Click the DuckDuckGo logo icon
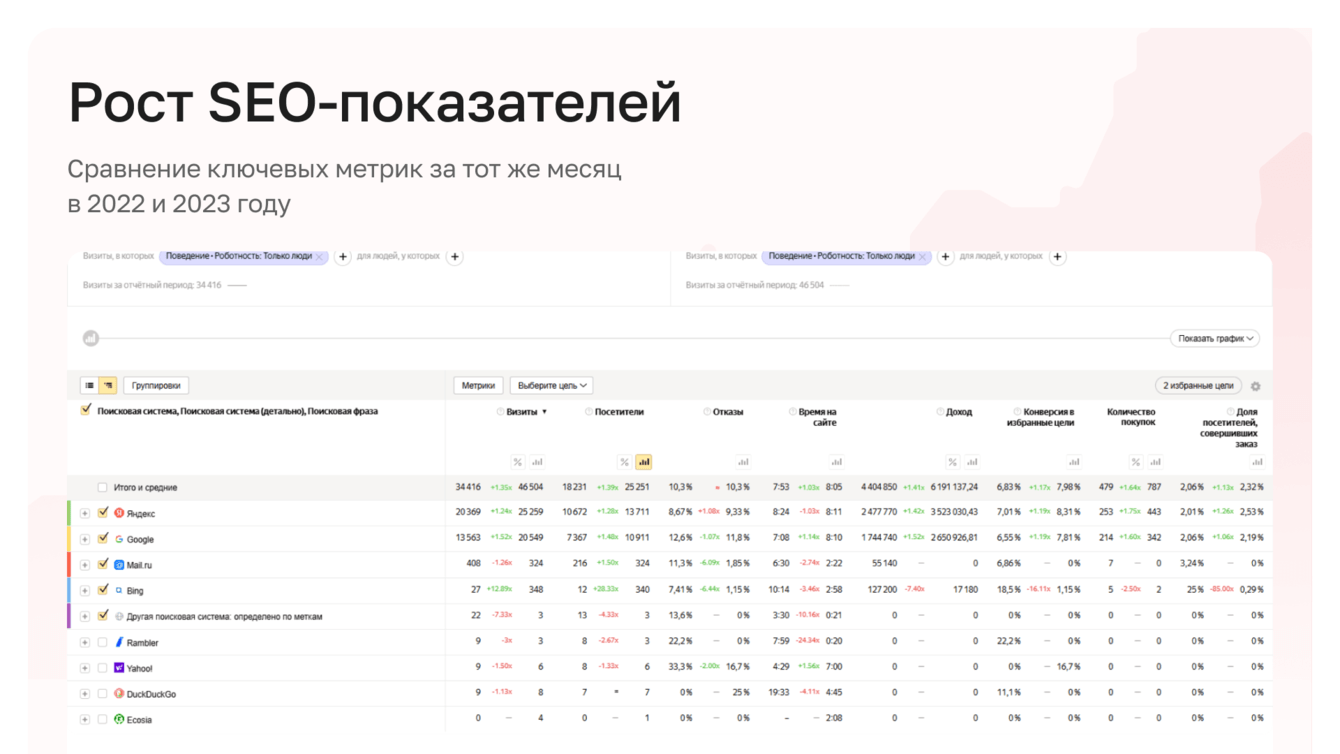Image resolution: width=1340 pixels, height=754 pixels. [x=119, y=693]
